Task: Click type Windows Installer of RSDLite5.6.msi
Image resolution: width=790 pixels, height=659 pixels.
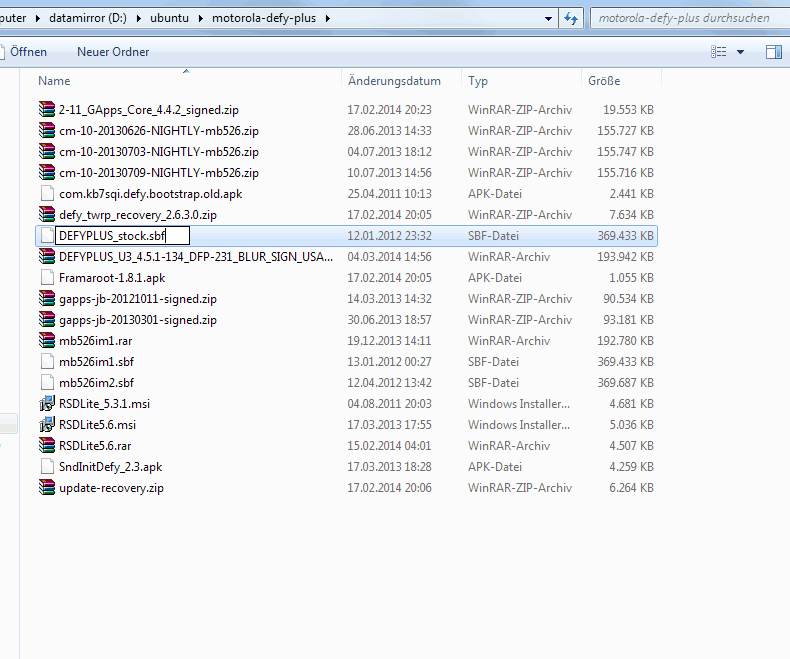Action: (x=519, y=425)
